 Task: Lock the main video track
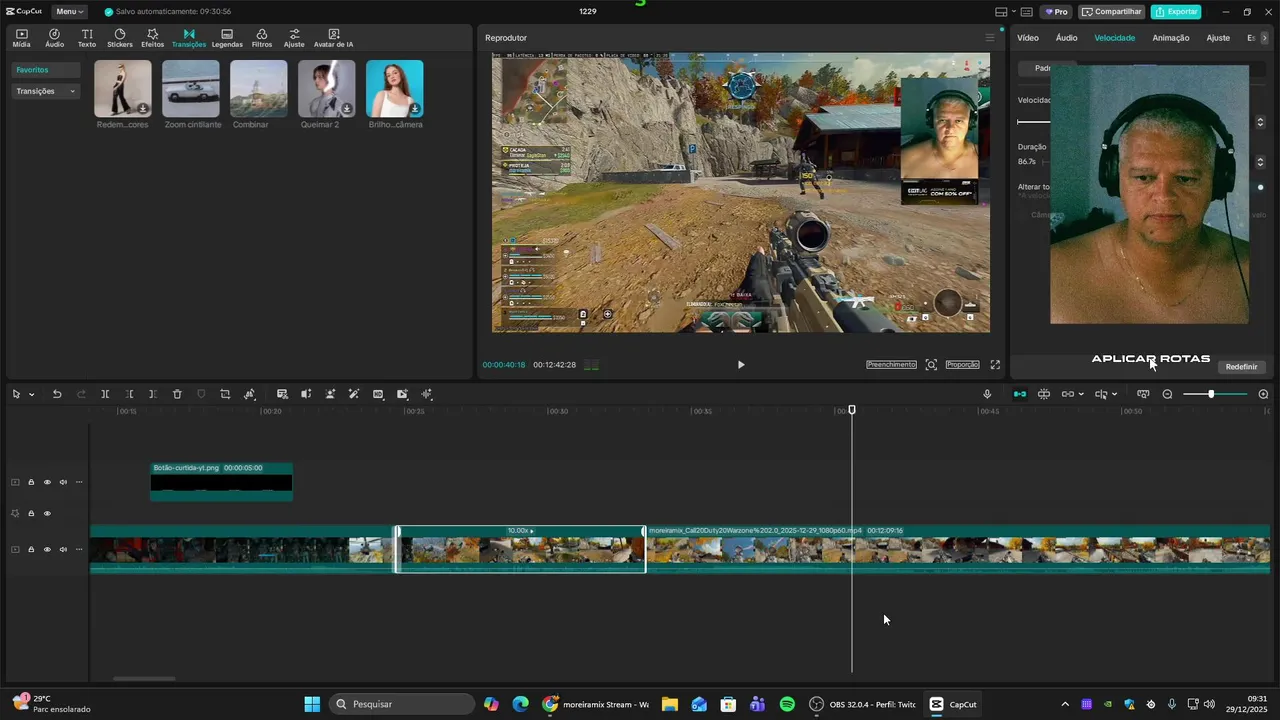click(x=31, y=549)
